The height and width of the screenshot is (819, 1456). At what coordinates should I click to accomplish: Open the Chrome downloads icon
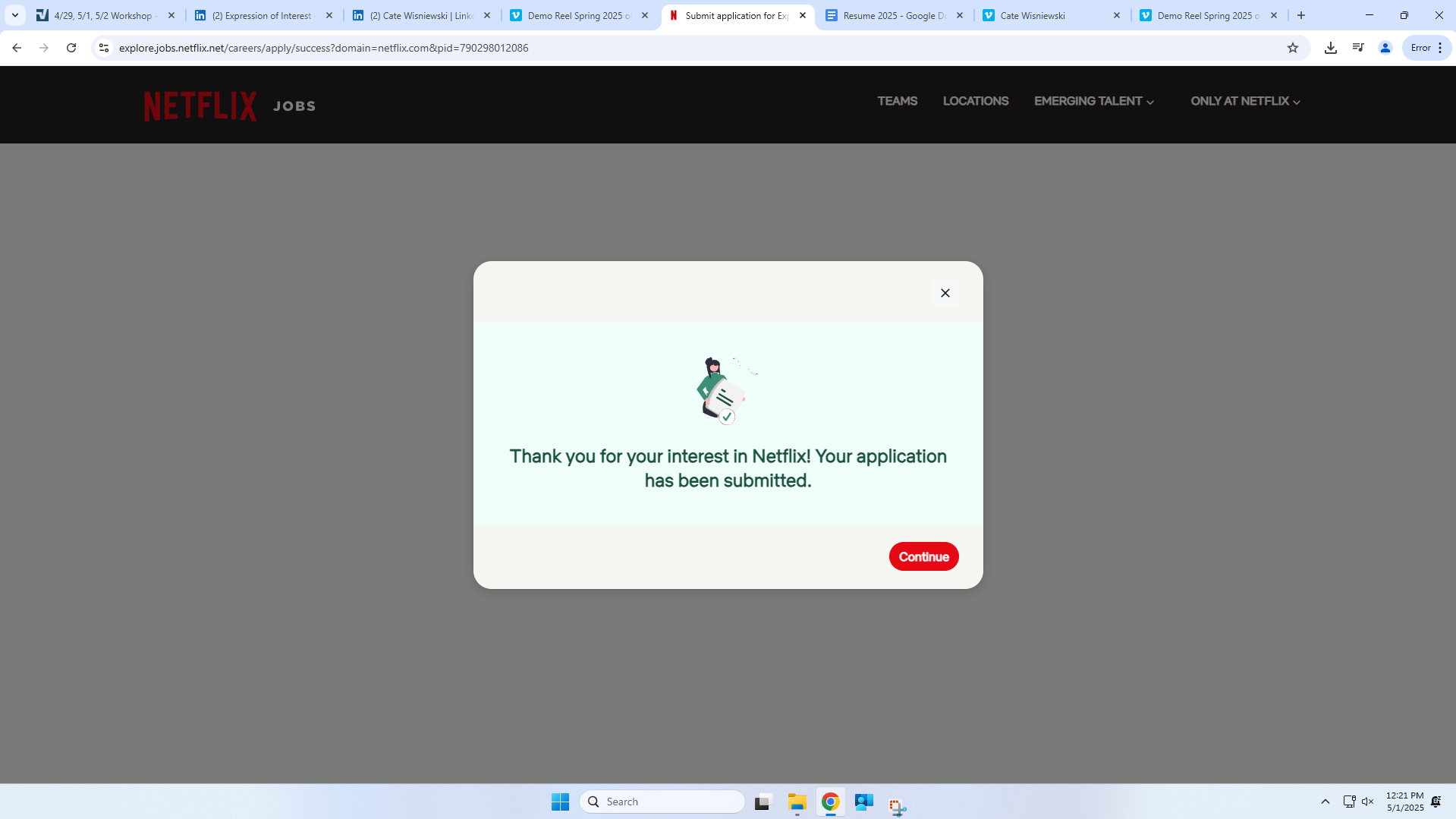(x=1330, y=48)
